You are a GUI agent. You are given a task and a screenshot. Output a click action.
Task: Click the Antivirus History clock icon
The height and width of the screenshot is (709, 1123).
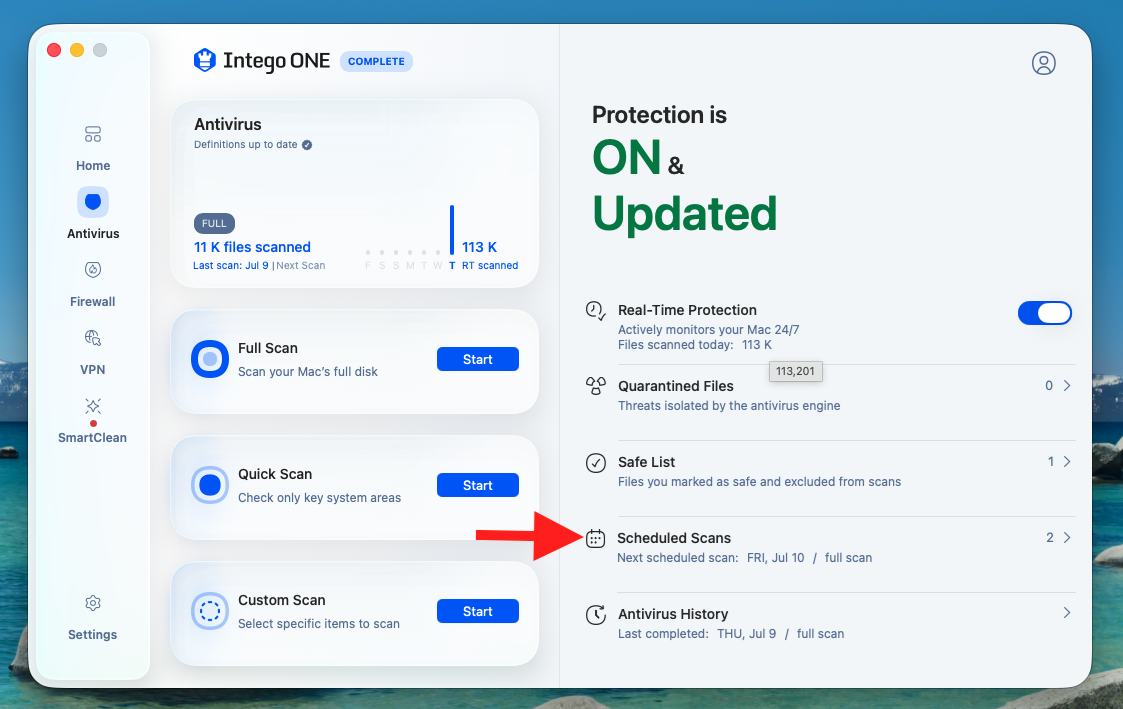595,614
